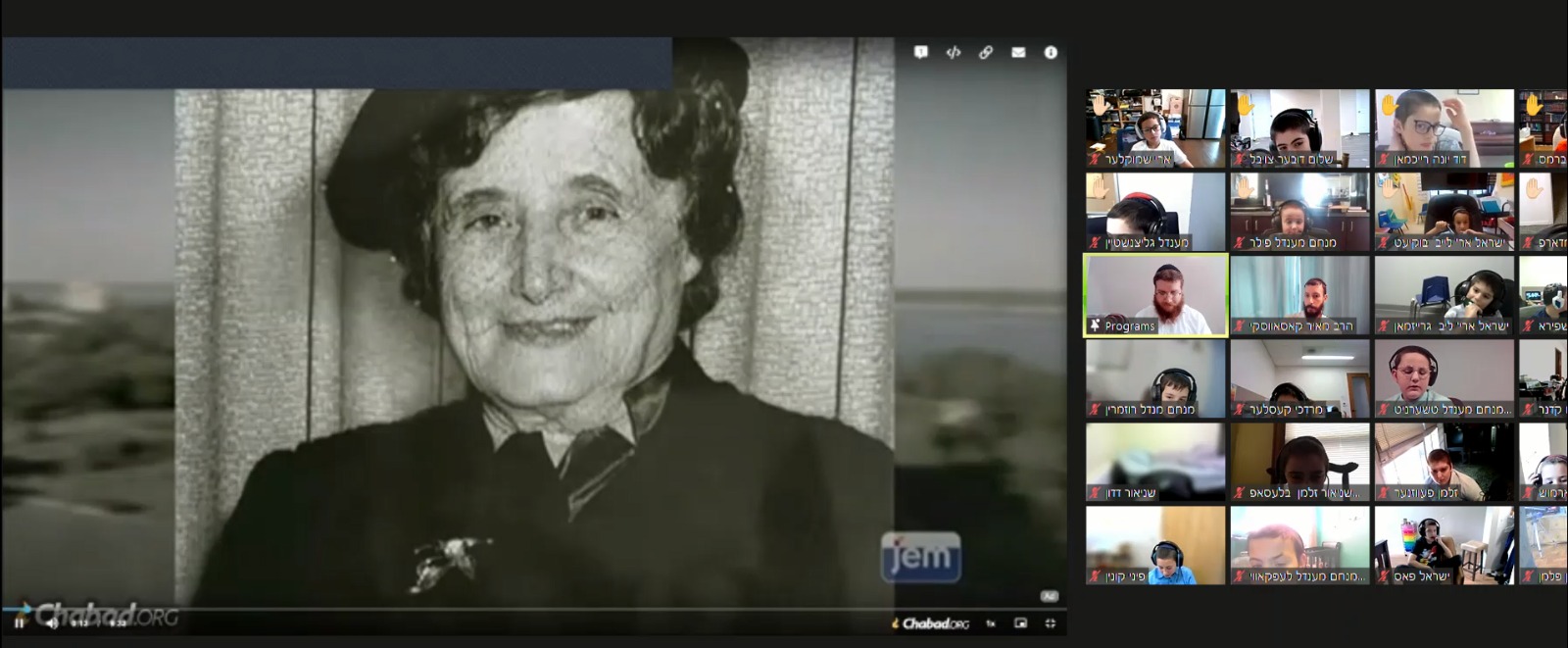The image size is (1568, 648).
Task: Select זלמן פעווזנער video tile
Action: 1444,462
